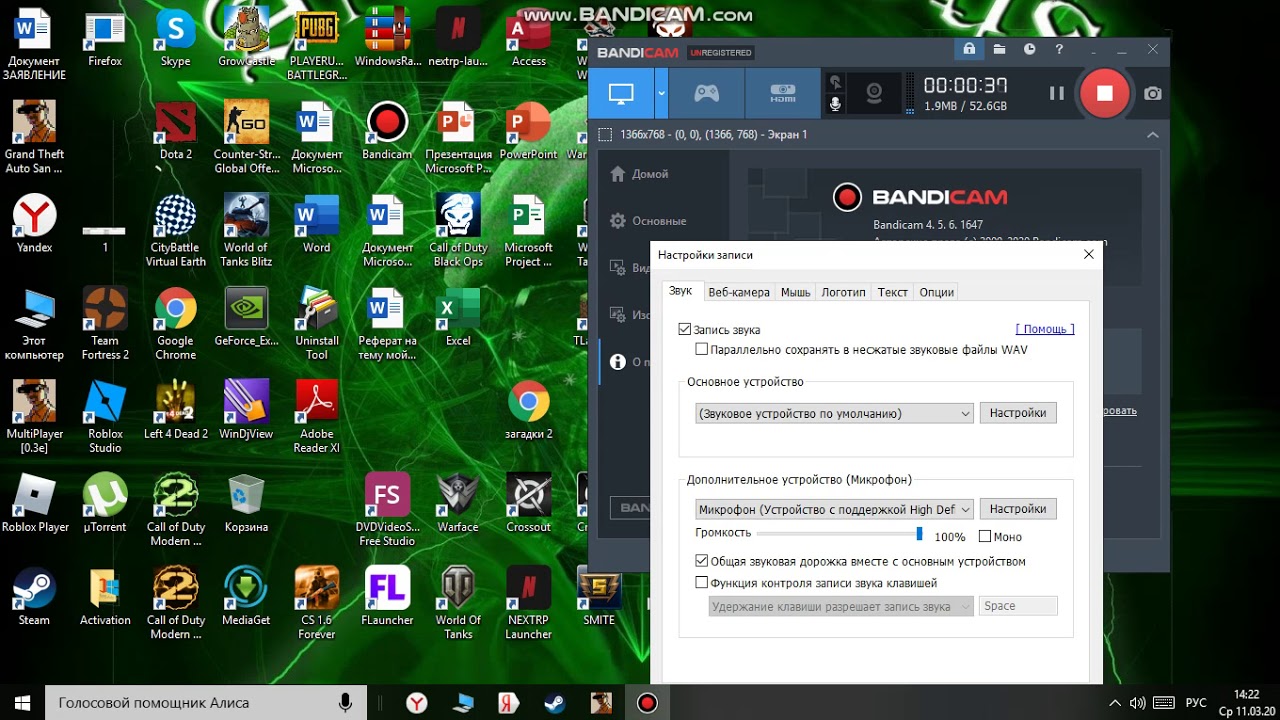1280x720 pixels.
Task: Select the Excel desktop shortcut
Action: coord(458,318)
